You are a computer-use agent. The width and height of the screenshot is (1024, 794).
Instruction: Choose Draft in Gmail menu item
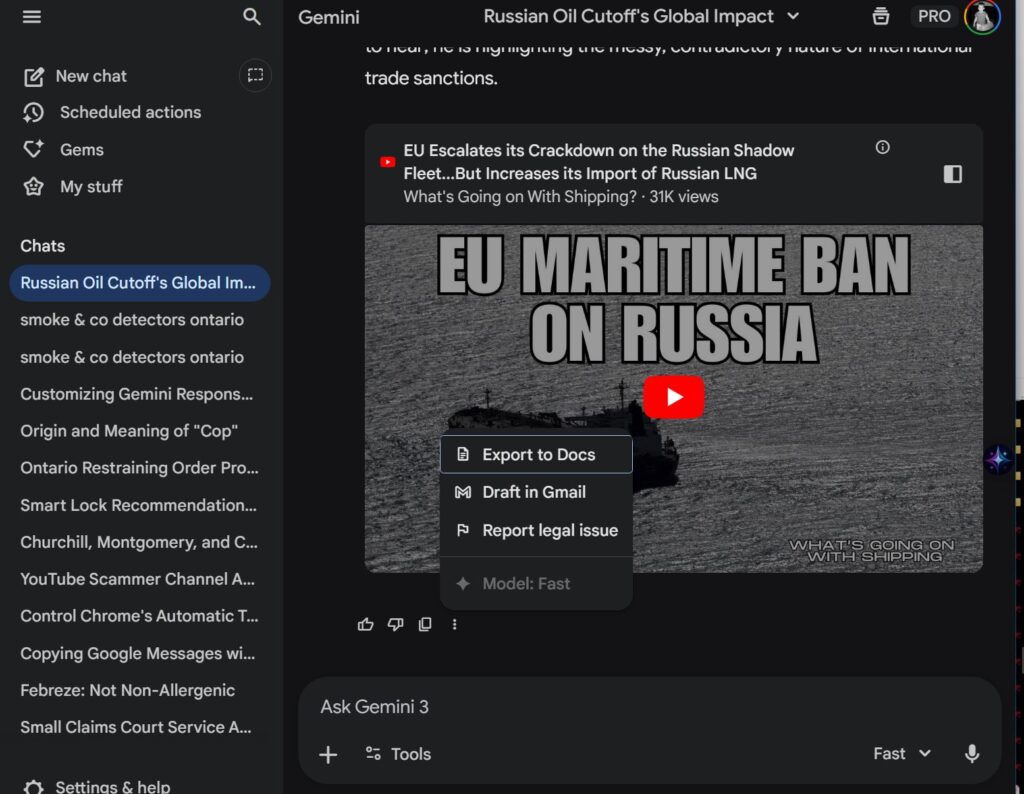click(x=534, y=492)
